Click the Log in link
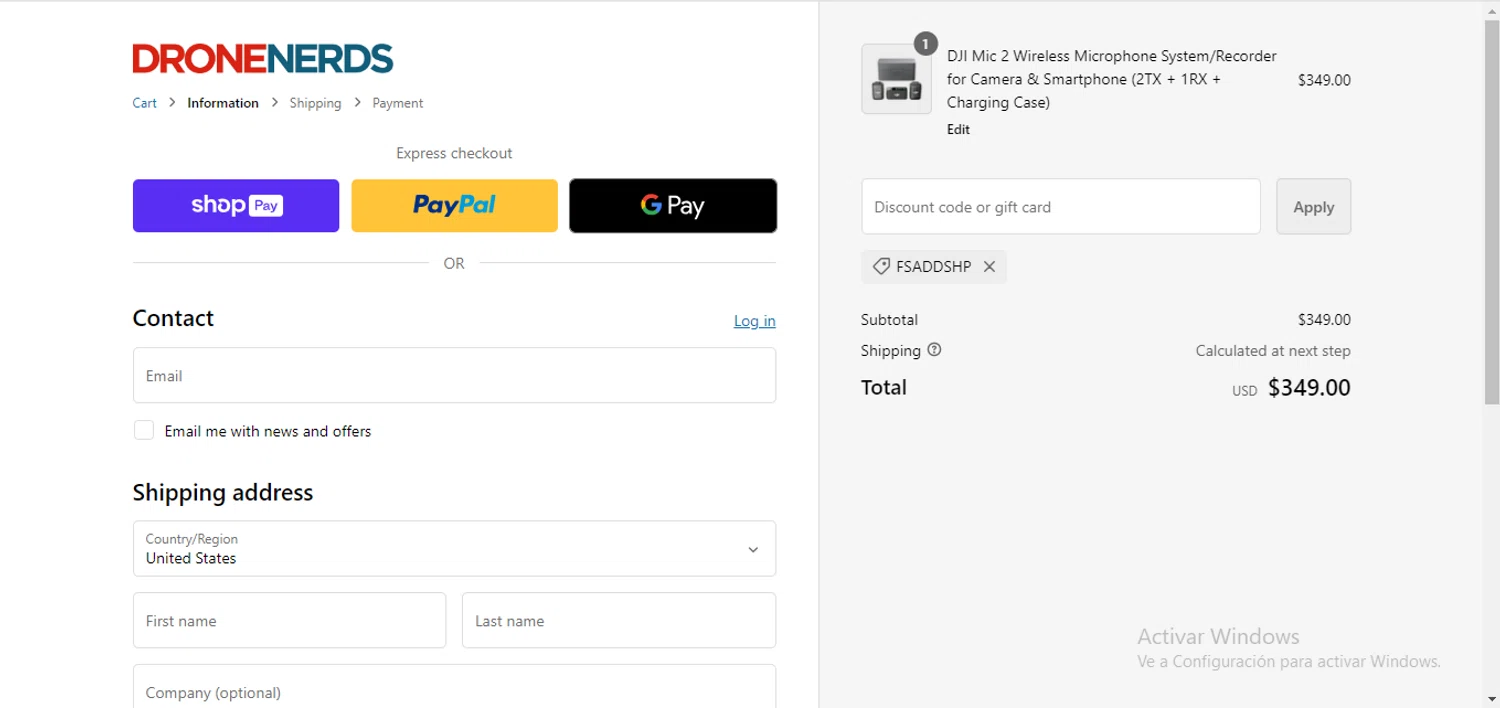Viewport: 1500px width, 708px height. pyautogui.click(x=754, y=321)
